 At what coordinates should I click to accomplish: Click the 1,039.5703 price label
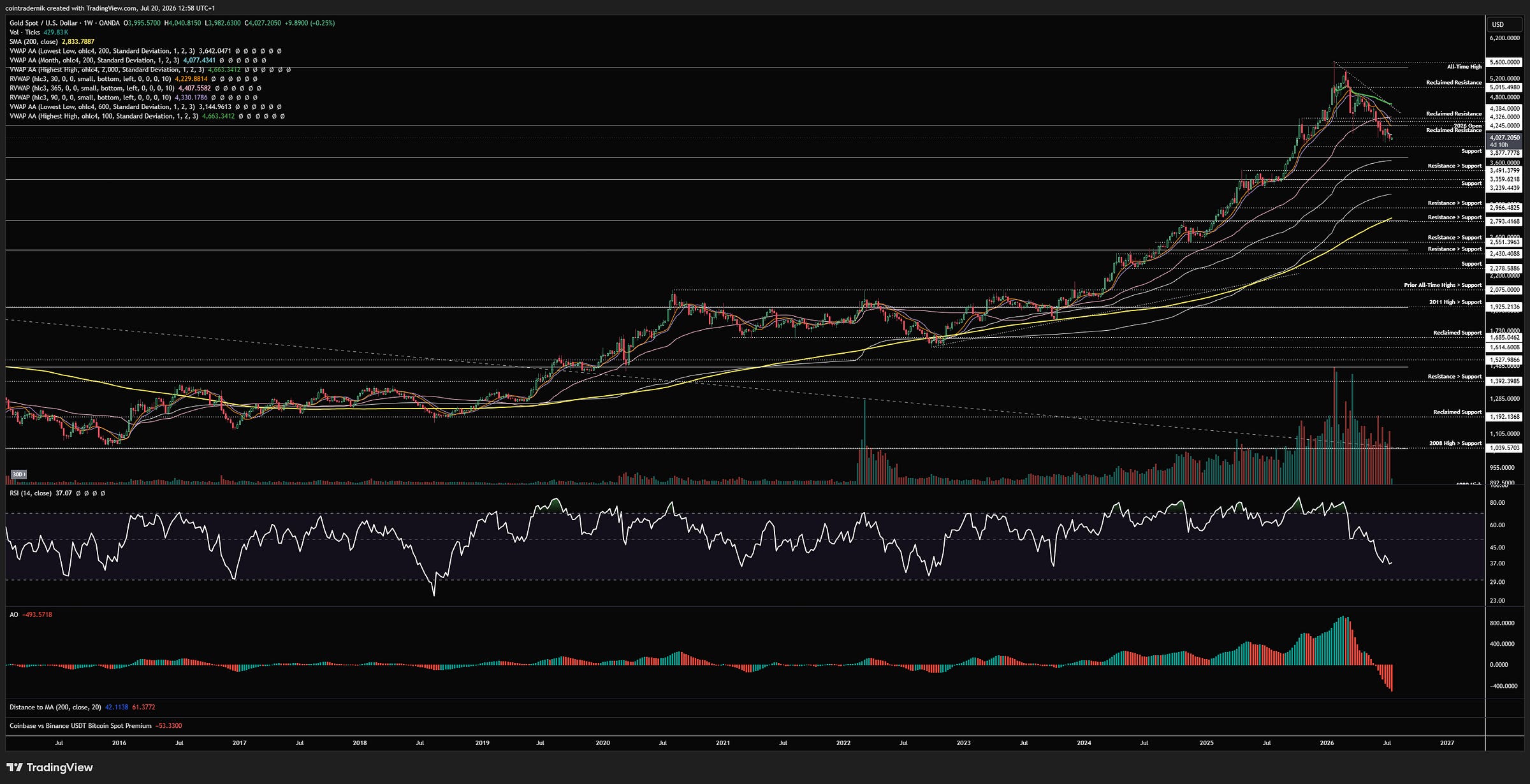[x=1504, y=448]
